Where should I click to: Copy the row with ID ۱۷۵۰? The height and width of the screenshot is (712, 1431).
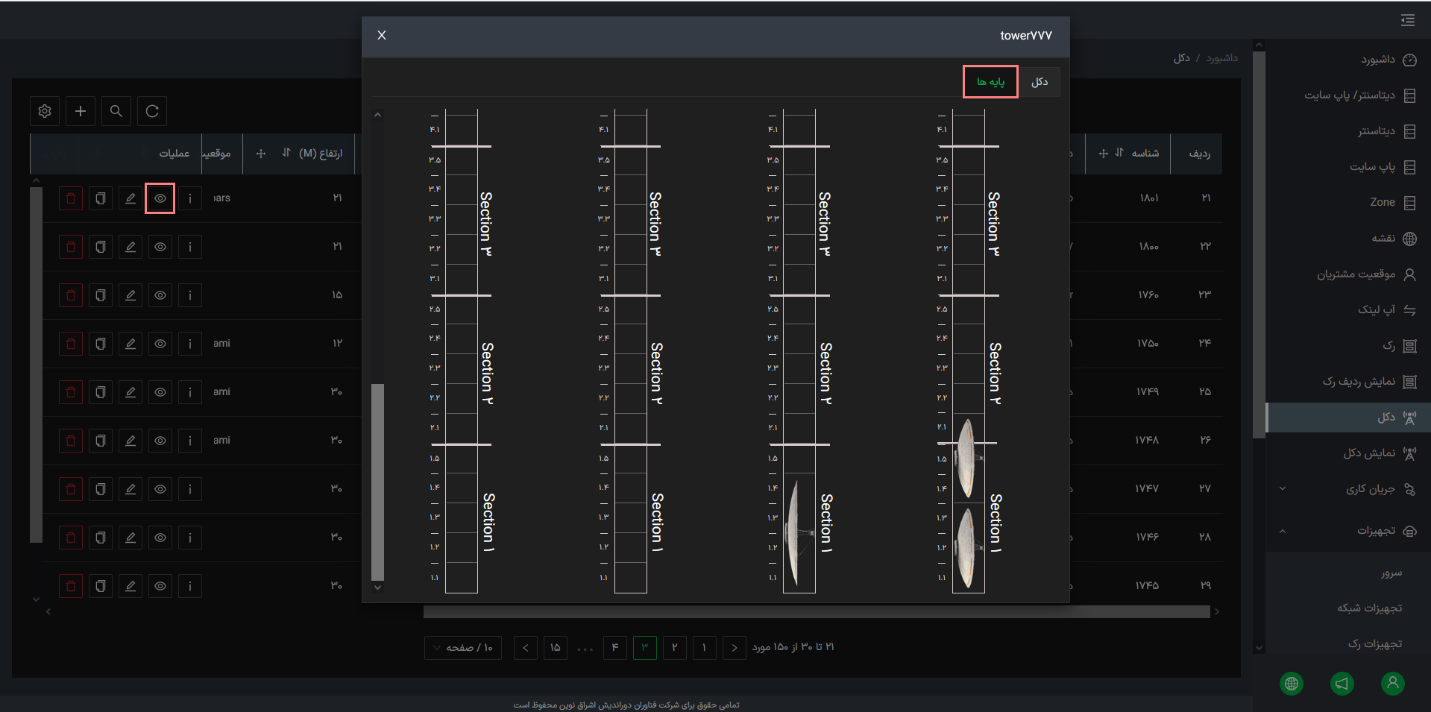(100, 343)
